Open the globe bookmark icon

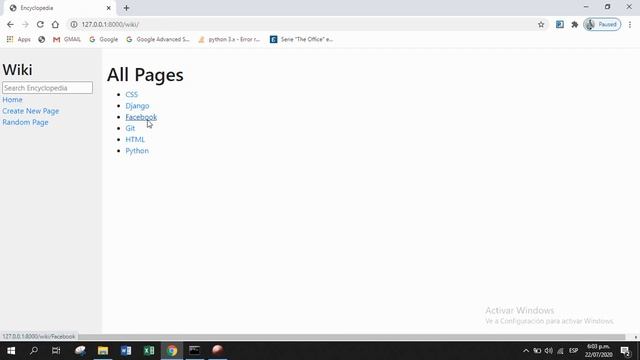point(42,40)
